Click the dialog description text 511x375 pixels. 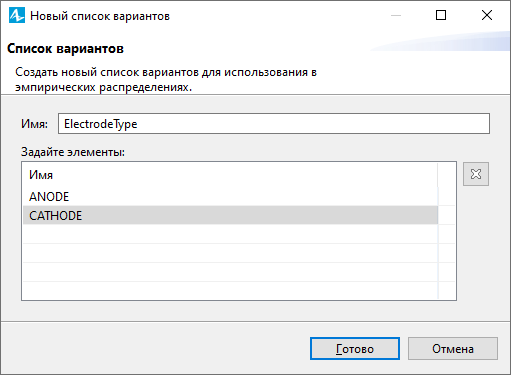[166, 80]
